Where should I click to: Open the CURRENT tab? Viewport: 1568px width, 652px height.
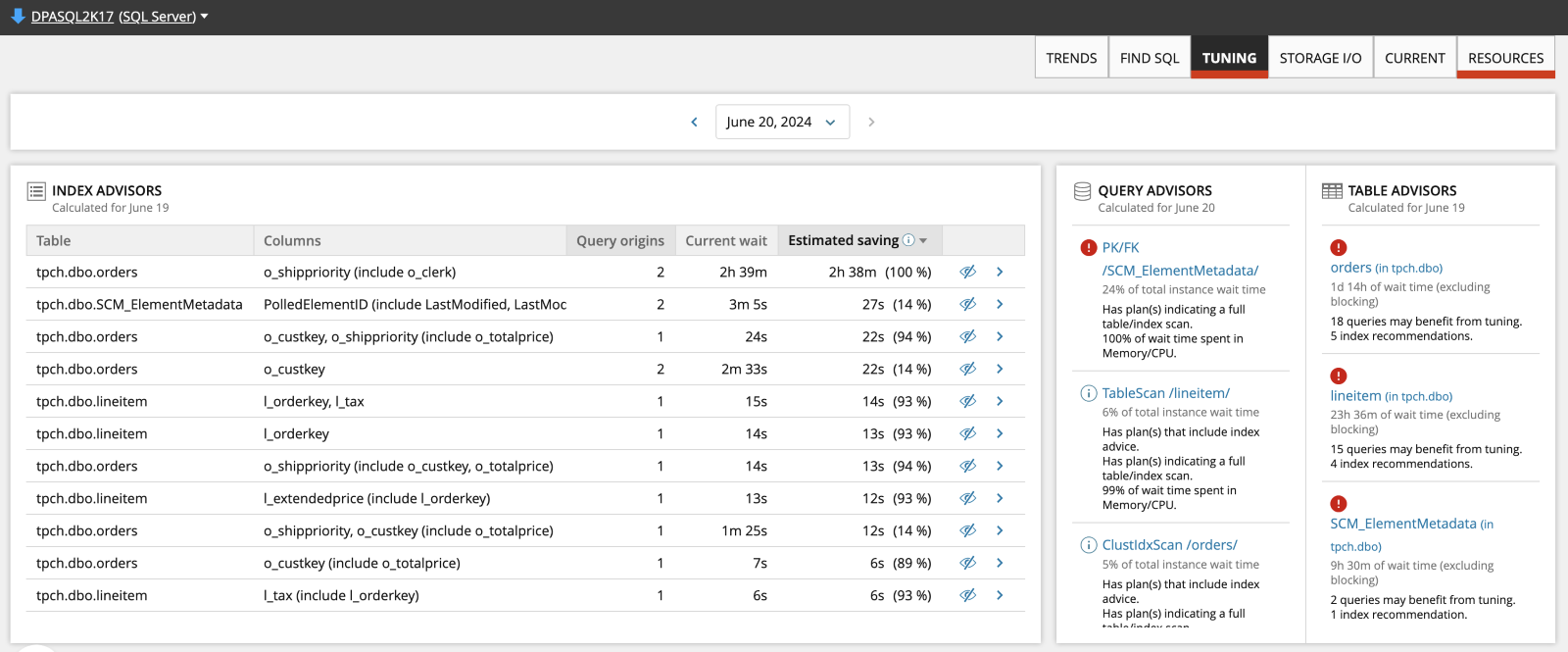coord(1414,58)
